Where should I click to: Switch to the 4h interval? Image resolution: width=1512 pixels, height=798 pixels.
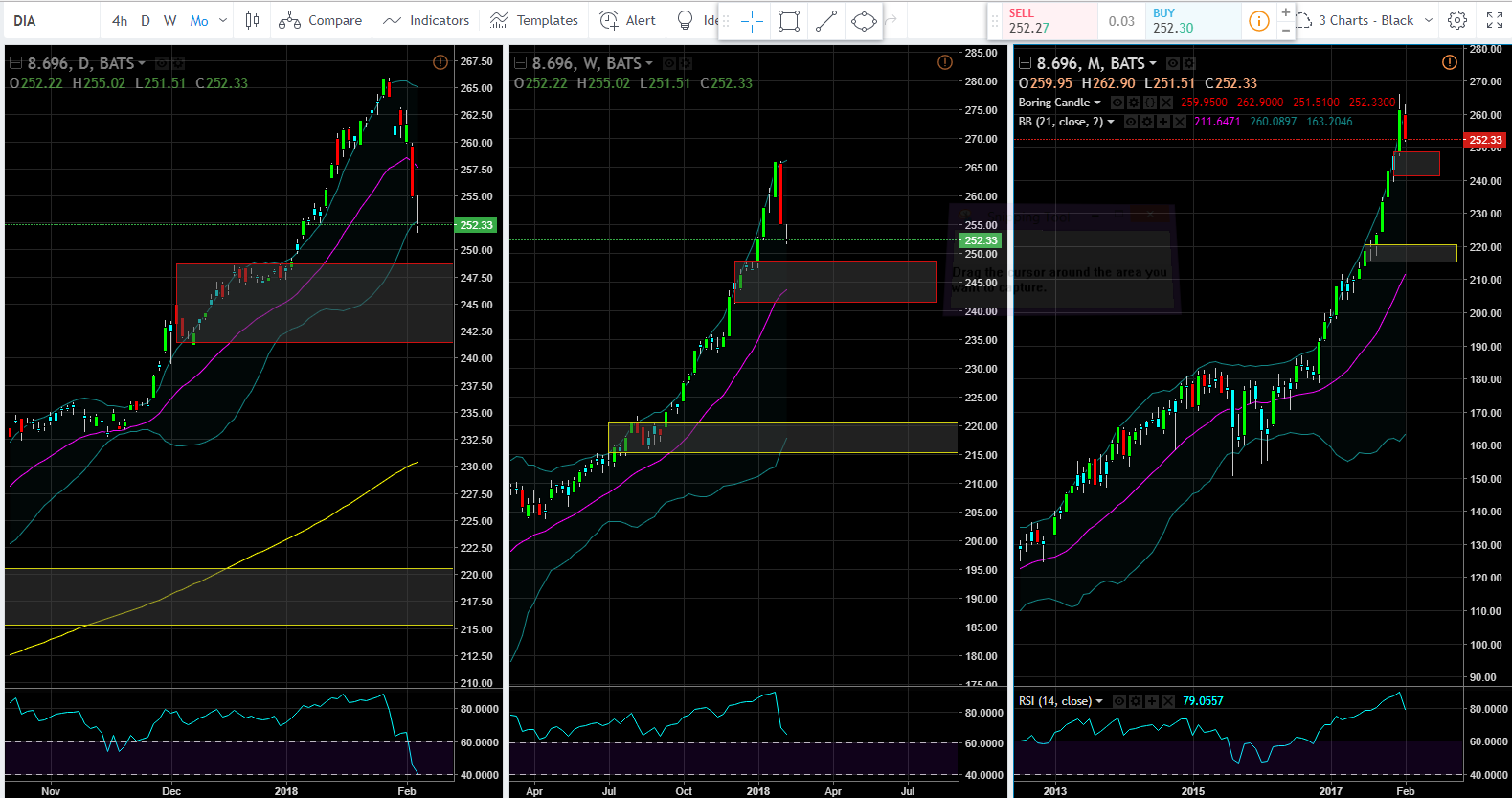click(120, 20)
